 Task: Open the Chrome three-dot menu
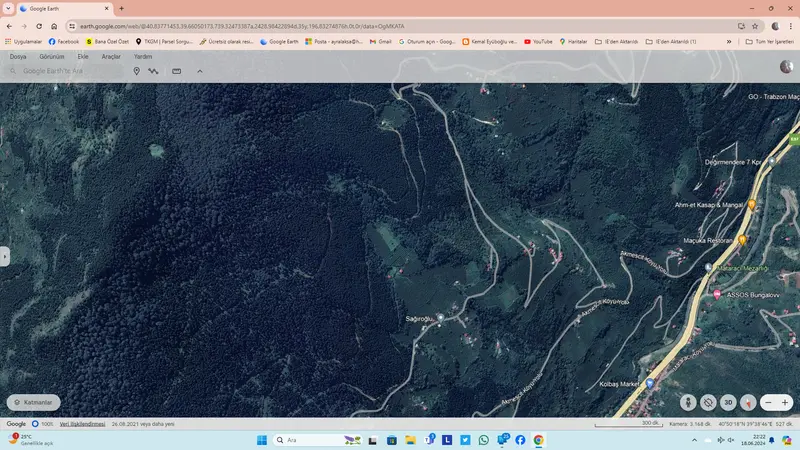[x=790, y=26]
